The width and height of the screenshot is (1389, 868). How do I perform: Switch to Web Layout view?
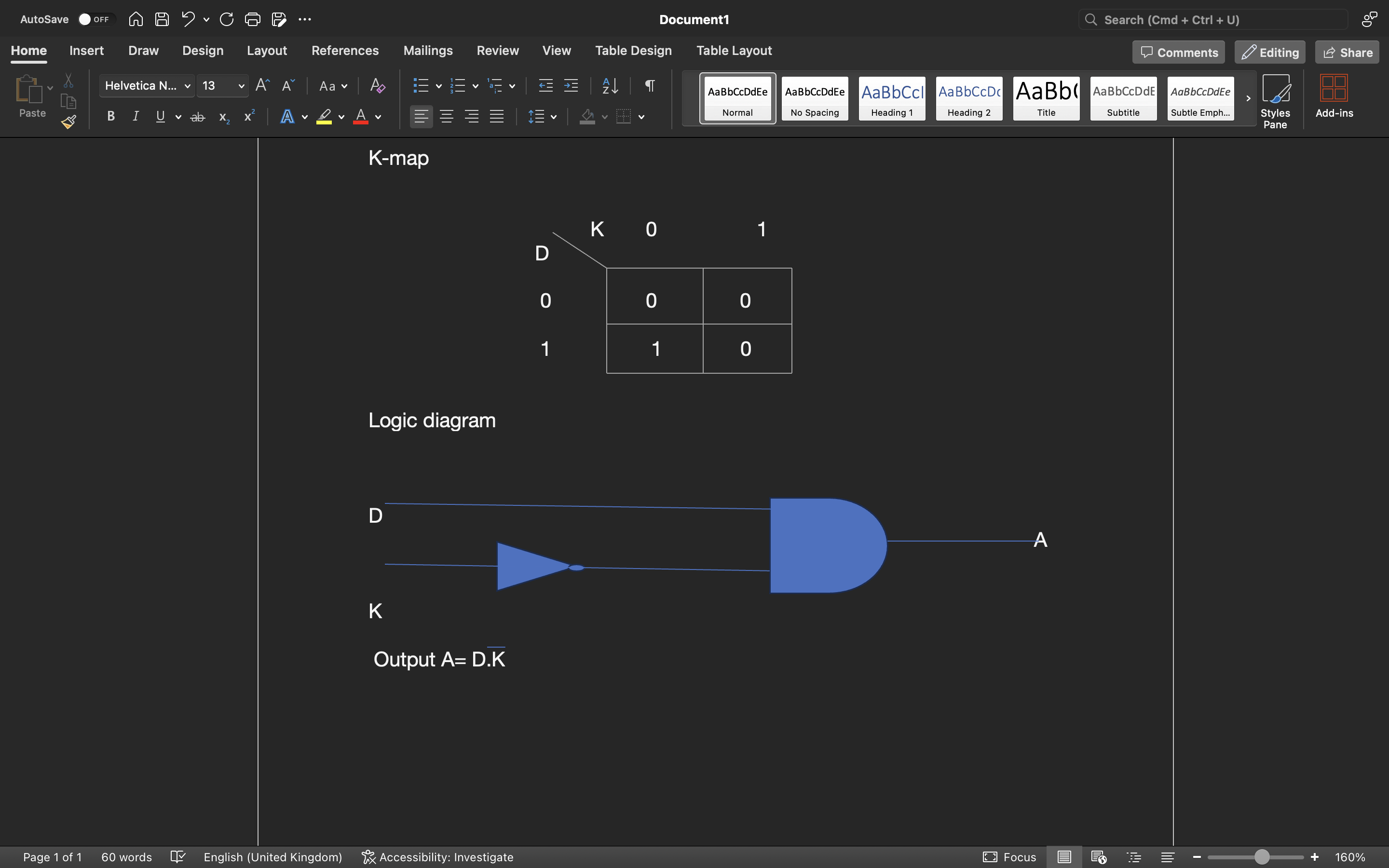point(1099,856)
